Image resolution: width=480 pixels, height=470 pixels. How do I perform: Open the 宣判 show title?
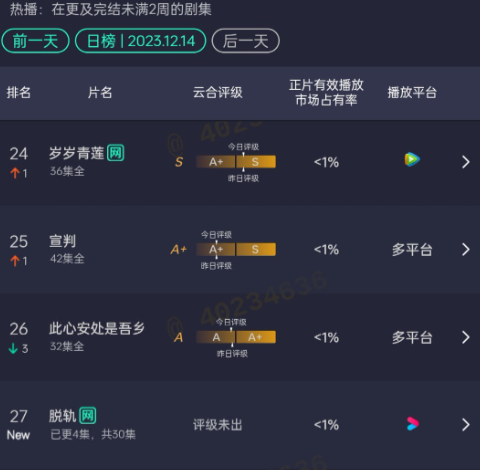coord(63,241)
